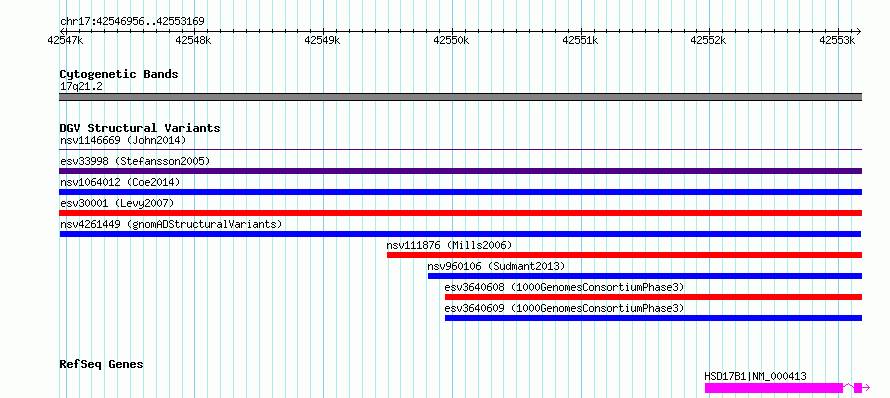Click the red esv30001 variant bar
890x398 pixels.
pyautogui.click(x=460, y=213)
